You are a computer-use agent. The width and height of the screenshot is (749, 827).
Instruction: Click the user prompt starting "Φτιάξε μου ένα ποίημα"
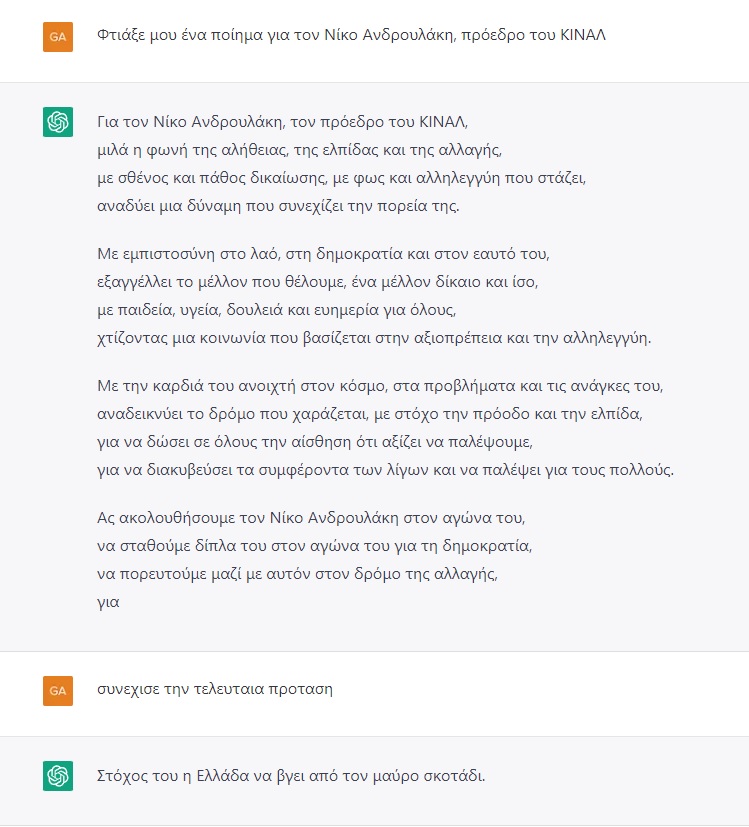pos(351,36)
